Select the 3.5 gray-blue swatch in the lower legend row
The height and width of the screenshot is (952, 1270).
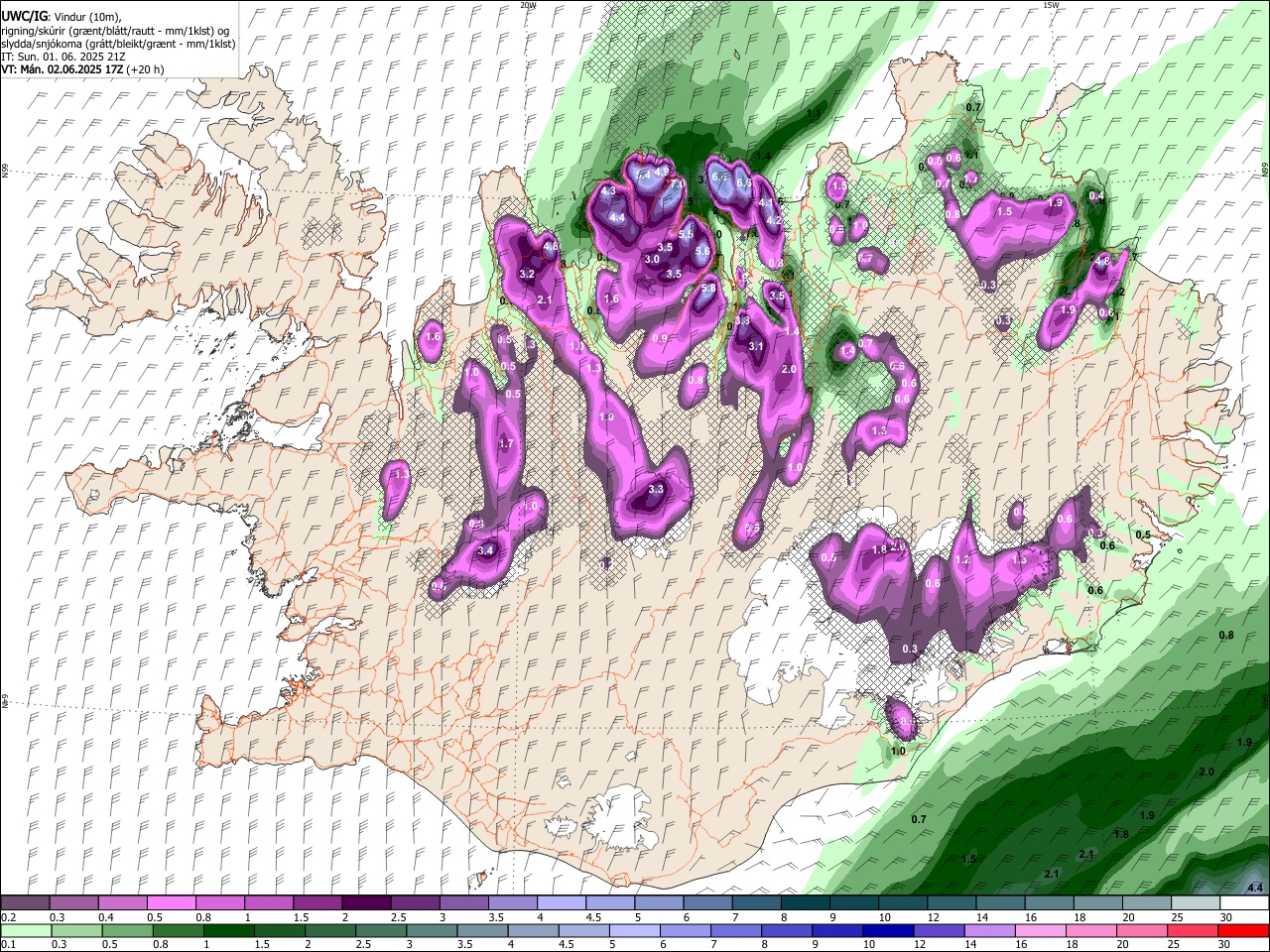tap(482, 930)
